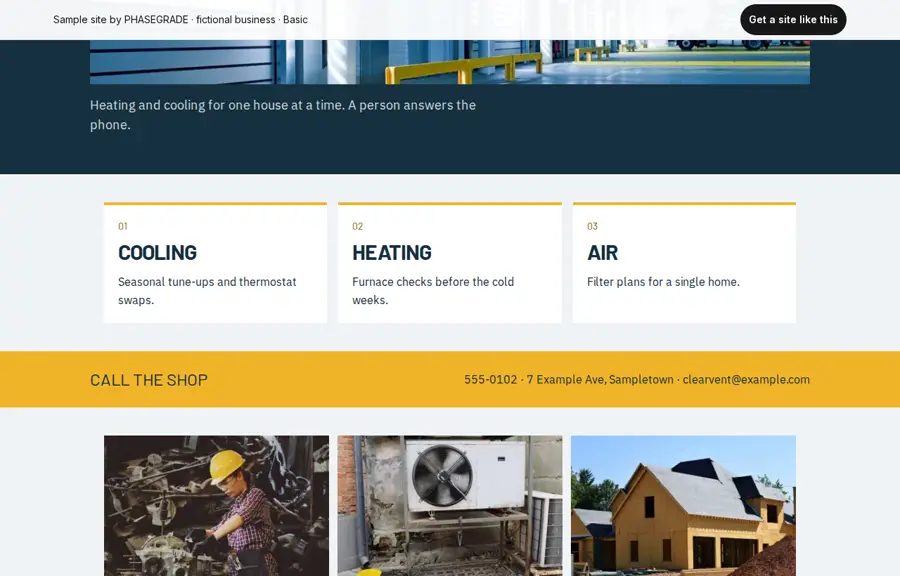Click the 'Sample site by PHASEGRADE' banner text

[x=180, y=20]
